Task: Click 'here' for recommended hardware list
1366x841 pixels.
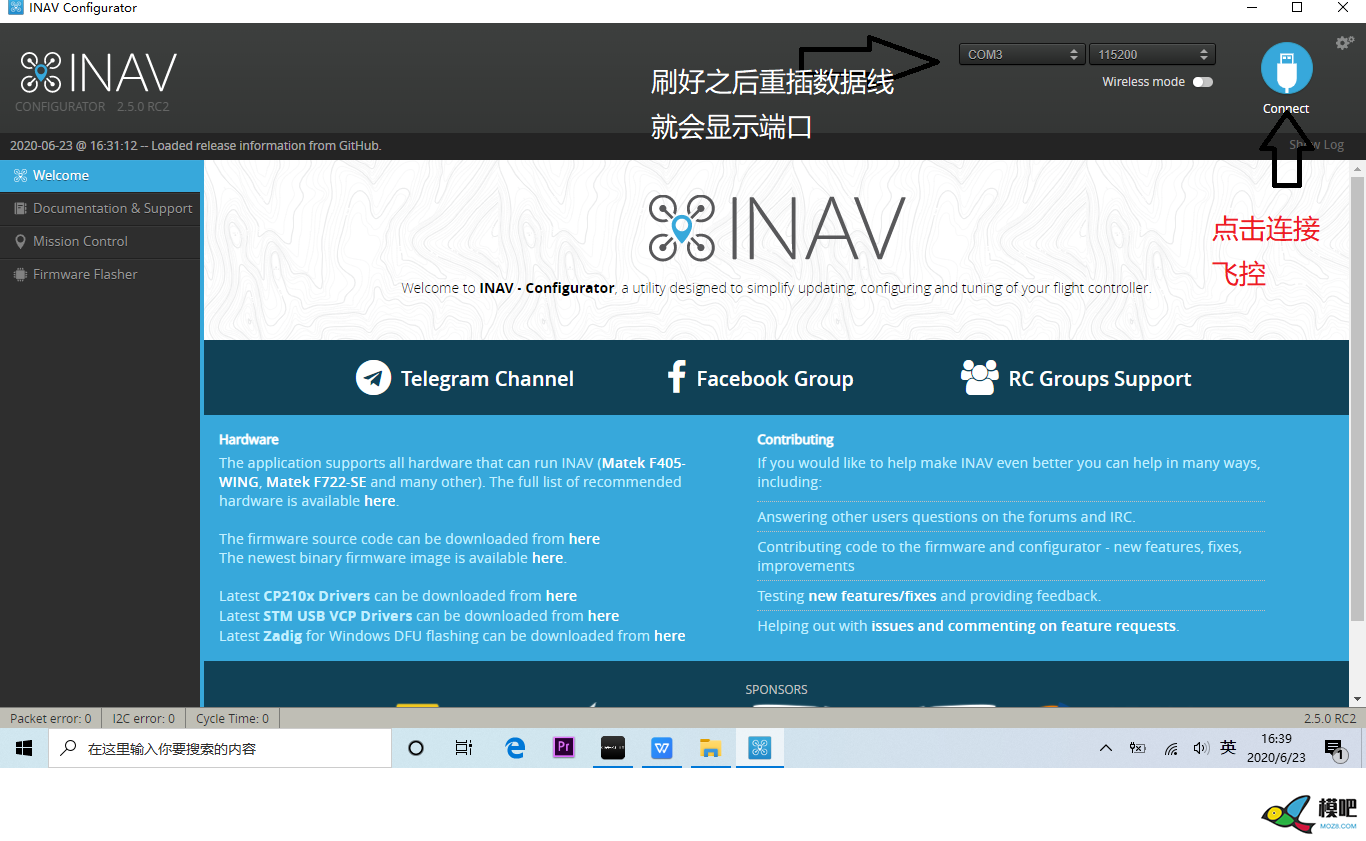Action: 380,501
